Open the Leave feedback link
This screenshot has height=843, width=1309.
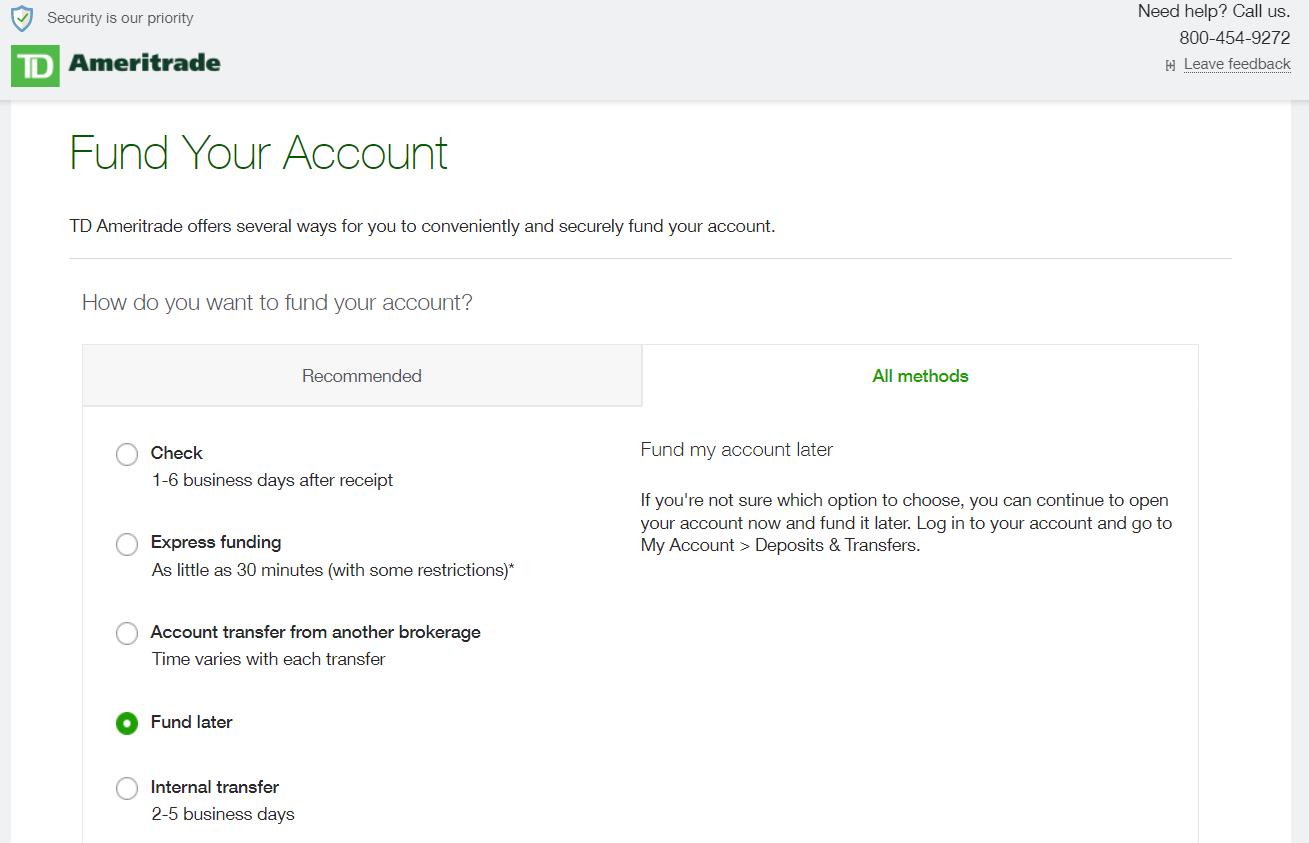click(x=1237, y=64)
